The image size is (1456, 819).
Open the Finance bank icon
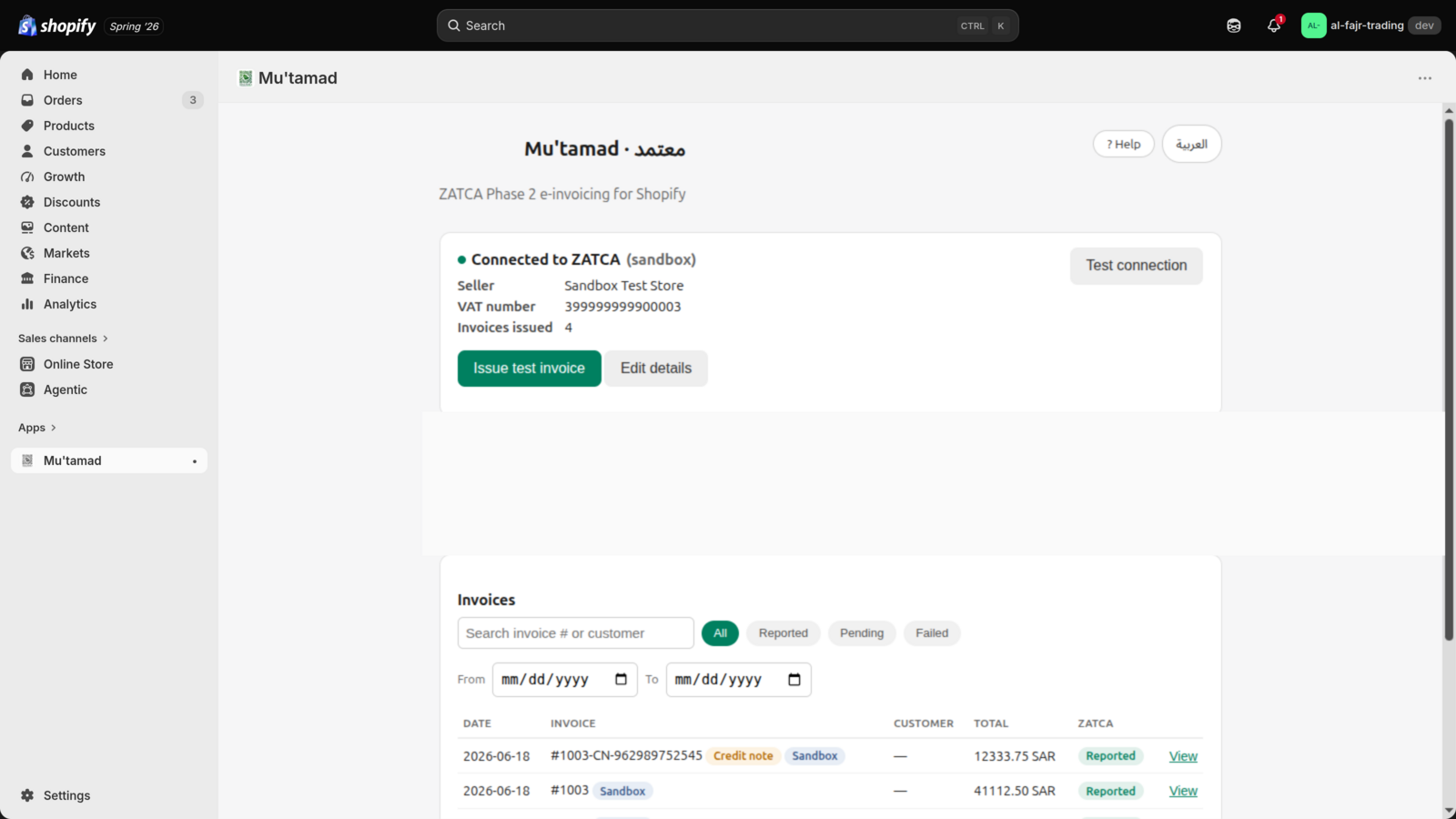[x=27, y=278]
